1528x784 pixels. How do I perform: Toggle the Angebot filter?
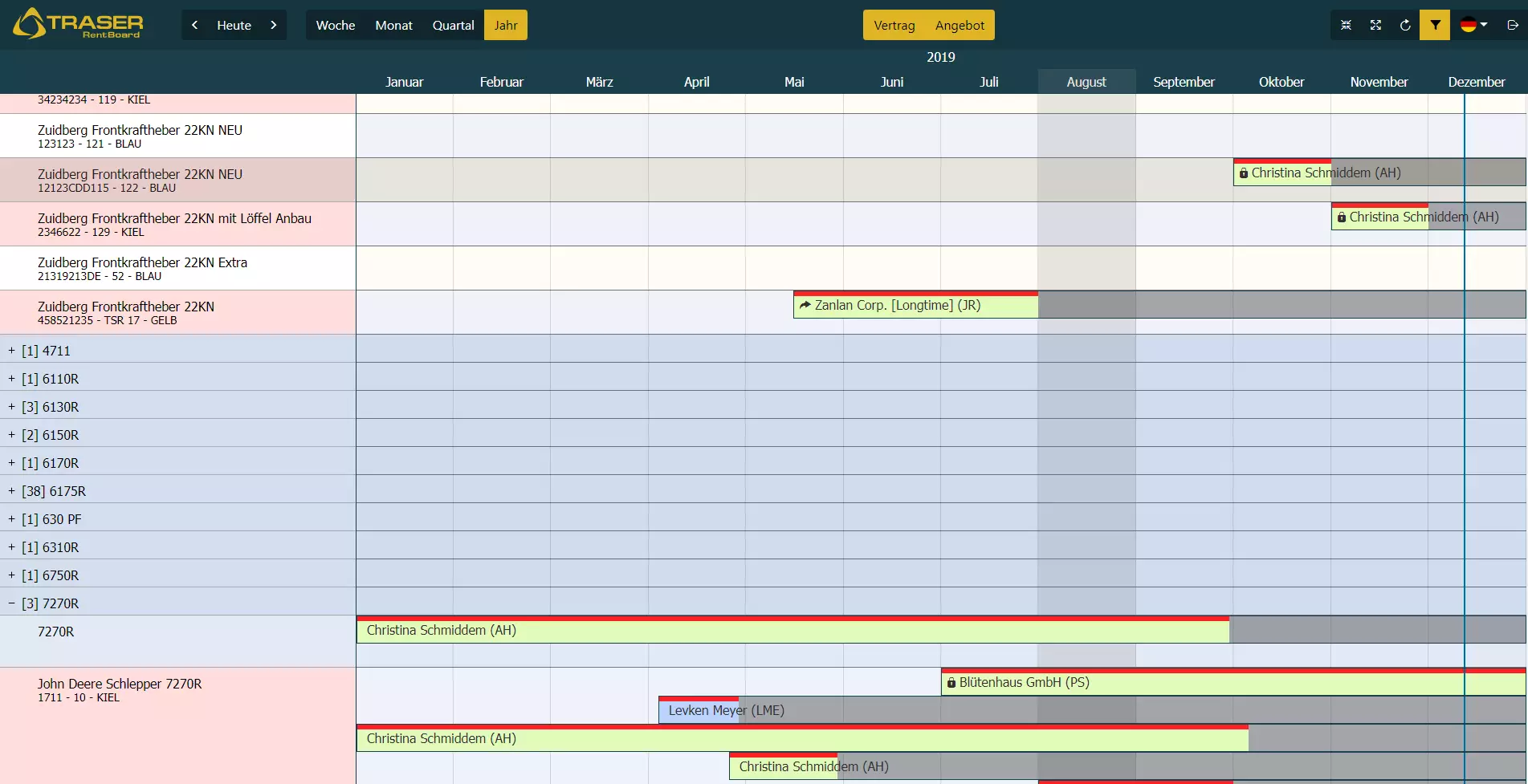(960, 25)
